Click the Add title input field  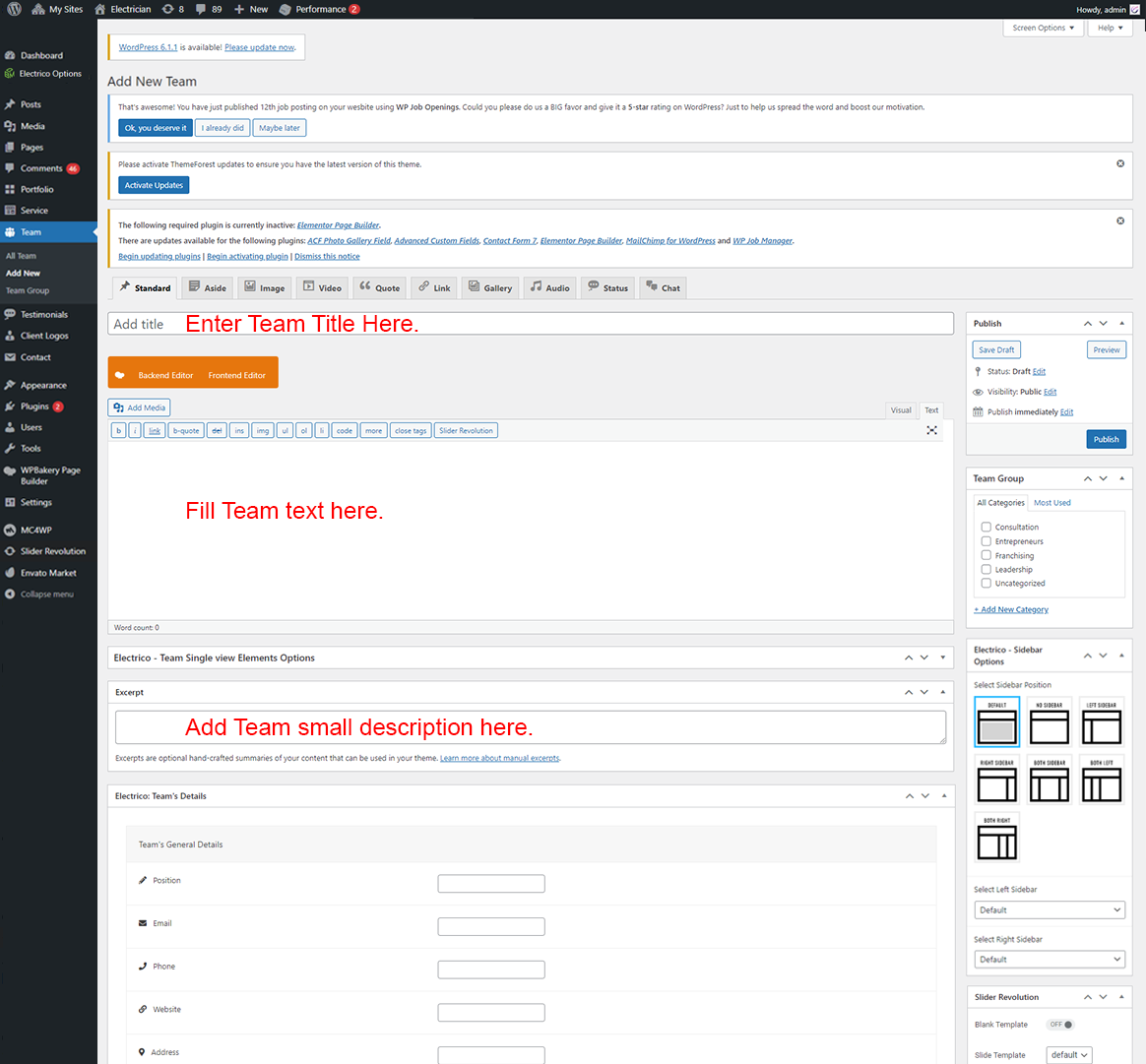530,324
